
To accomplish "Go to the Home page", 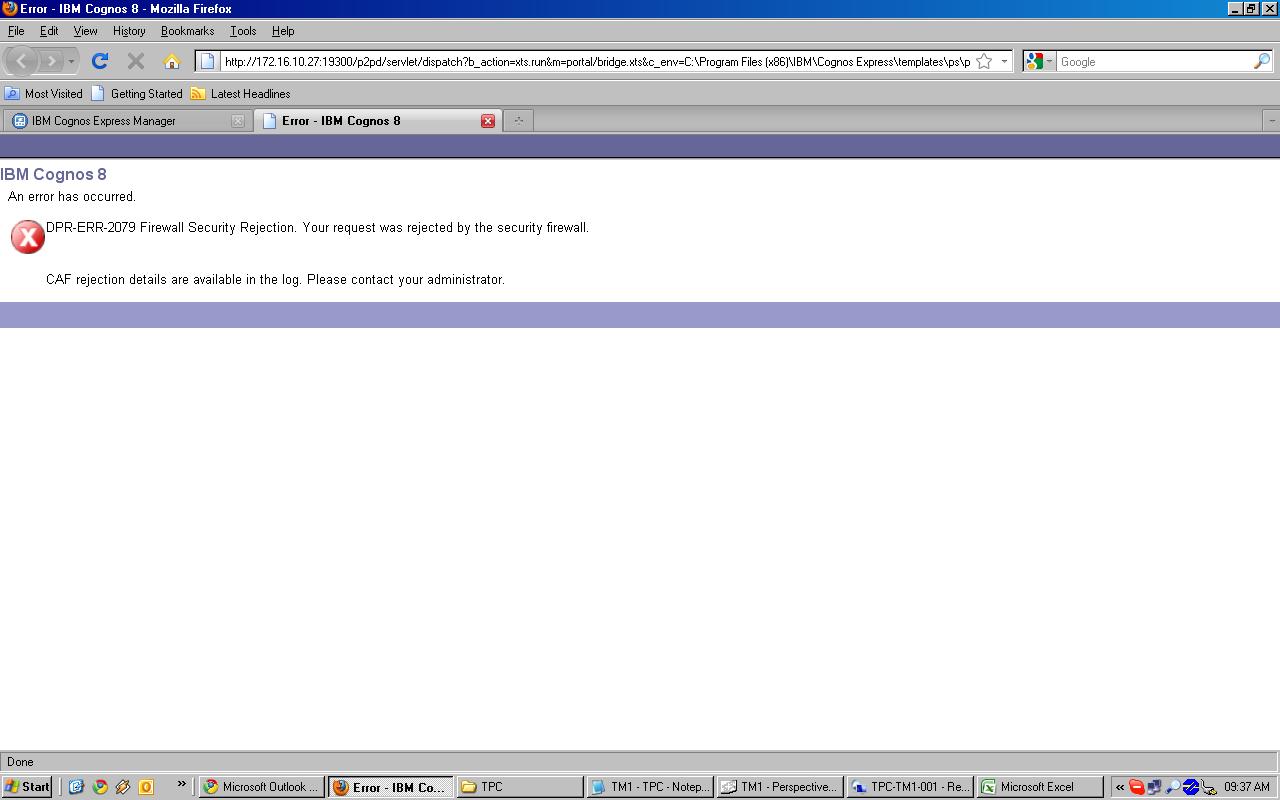I will coord(172,61).
